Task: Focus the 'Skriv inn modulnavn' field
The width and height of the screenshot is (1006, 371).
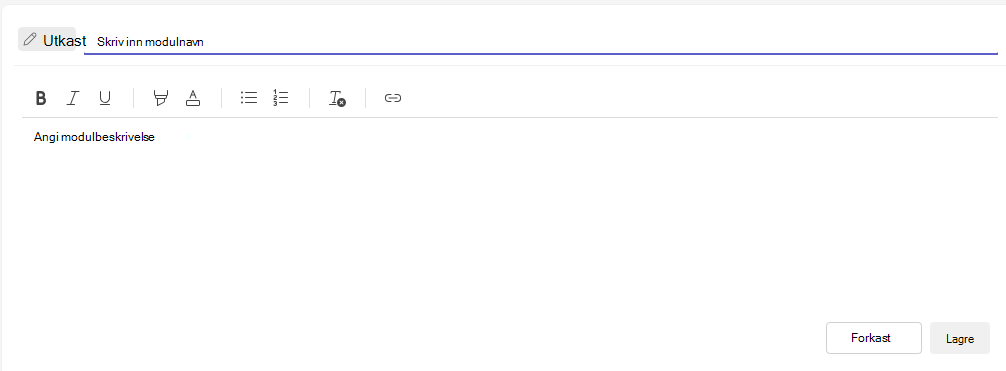Action: click(541, 42)
